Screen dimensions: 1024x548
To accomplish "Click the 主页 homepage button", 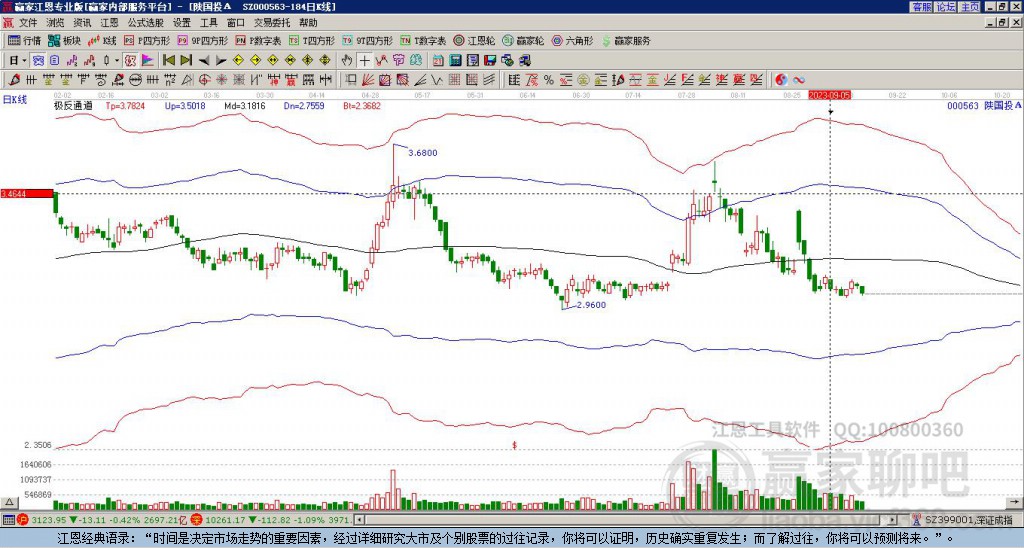I will click(969, 7).
